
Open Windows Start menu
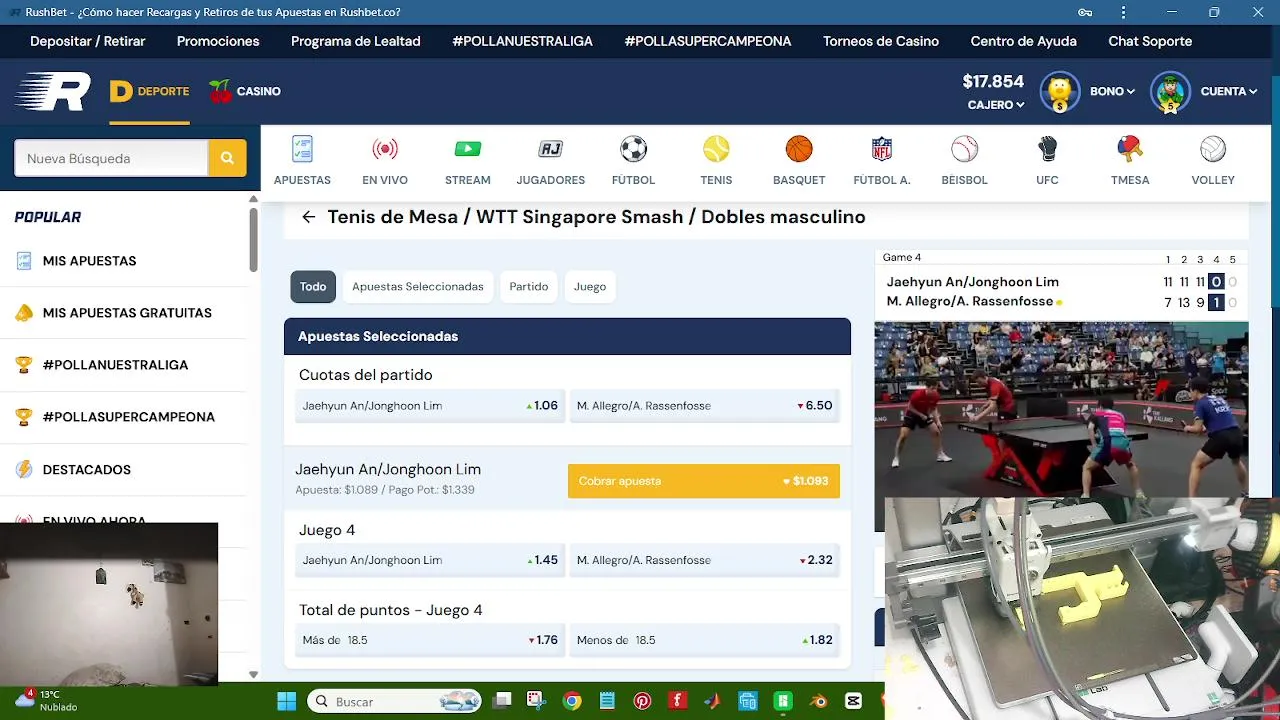coord(286,701)
